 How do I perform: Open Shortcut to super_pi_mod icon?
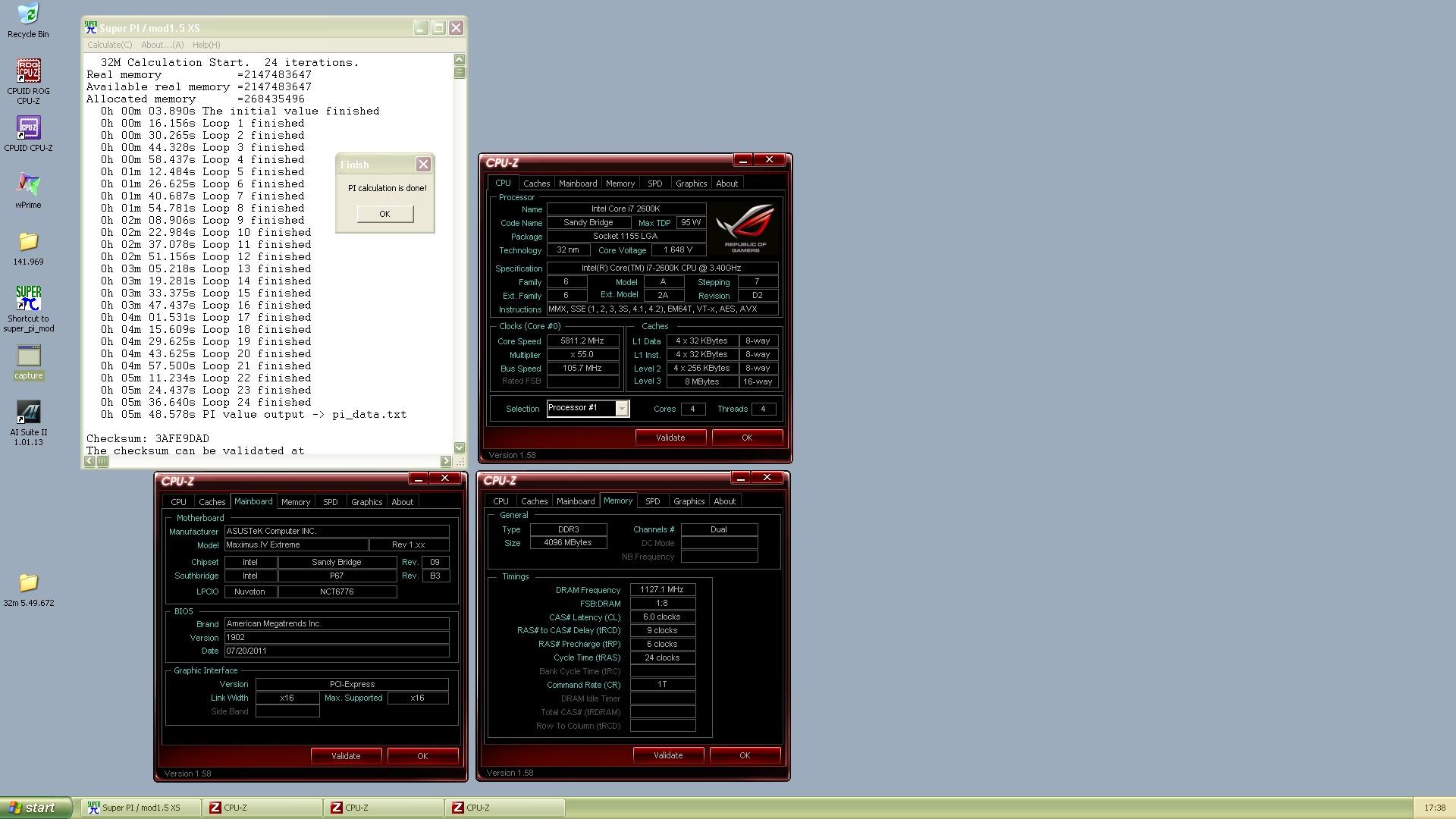click(x=28, y=309)
